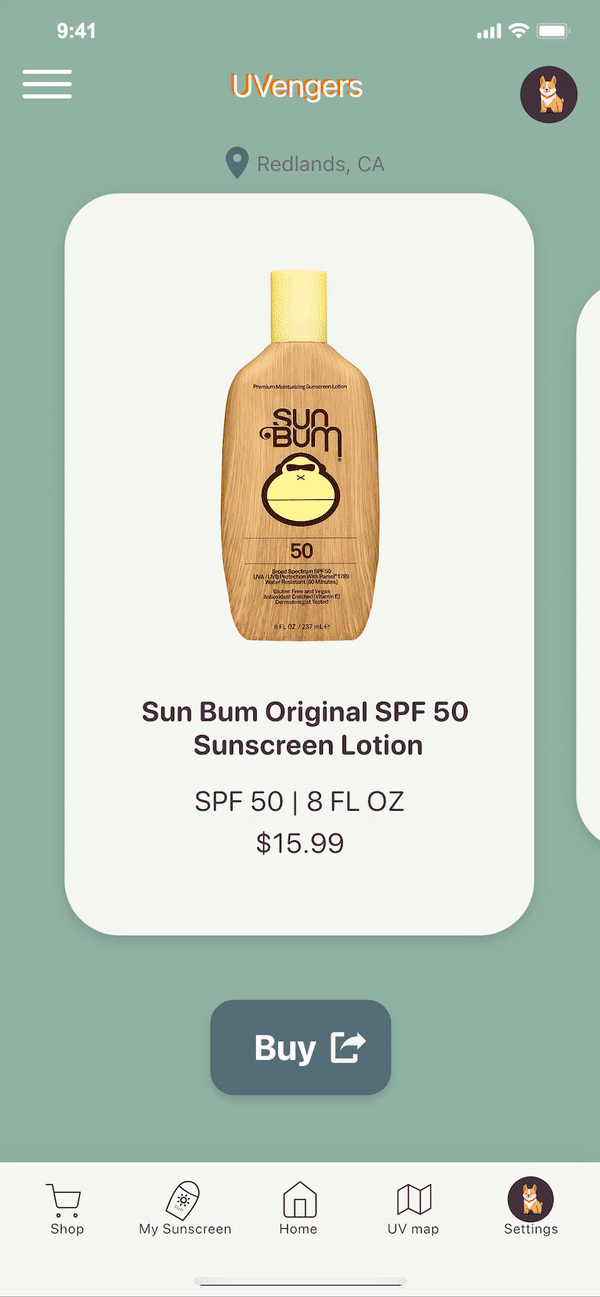600x1297 pixels.
Task: Tap the battery indicator in status bar
Action: coord(554,32)
